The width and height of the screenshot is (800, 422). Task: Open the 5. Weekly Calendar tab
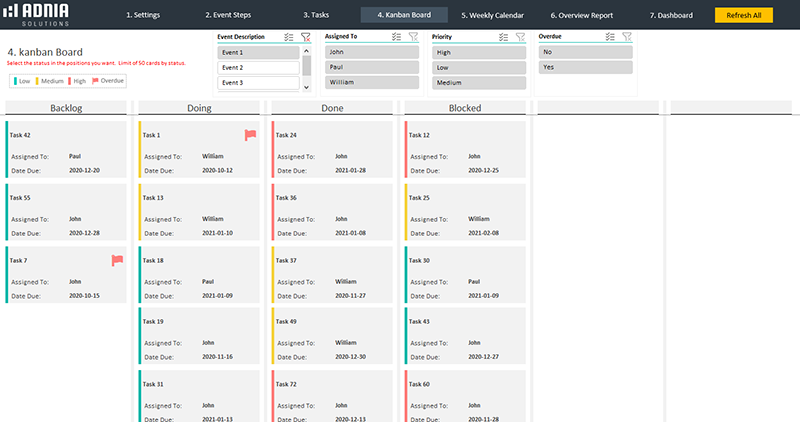click(493, 16)
